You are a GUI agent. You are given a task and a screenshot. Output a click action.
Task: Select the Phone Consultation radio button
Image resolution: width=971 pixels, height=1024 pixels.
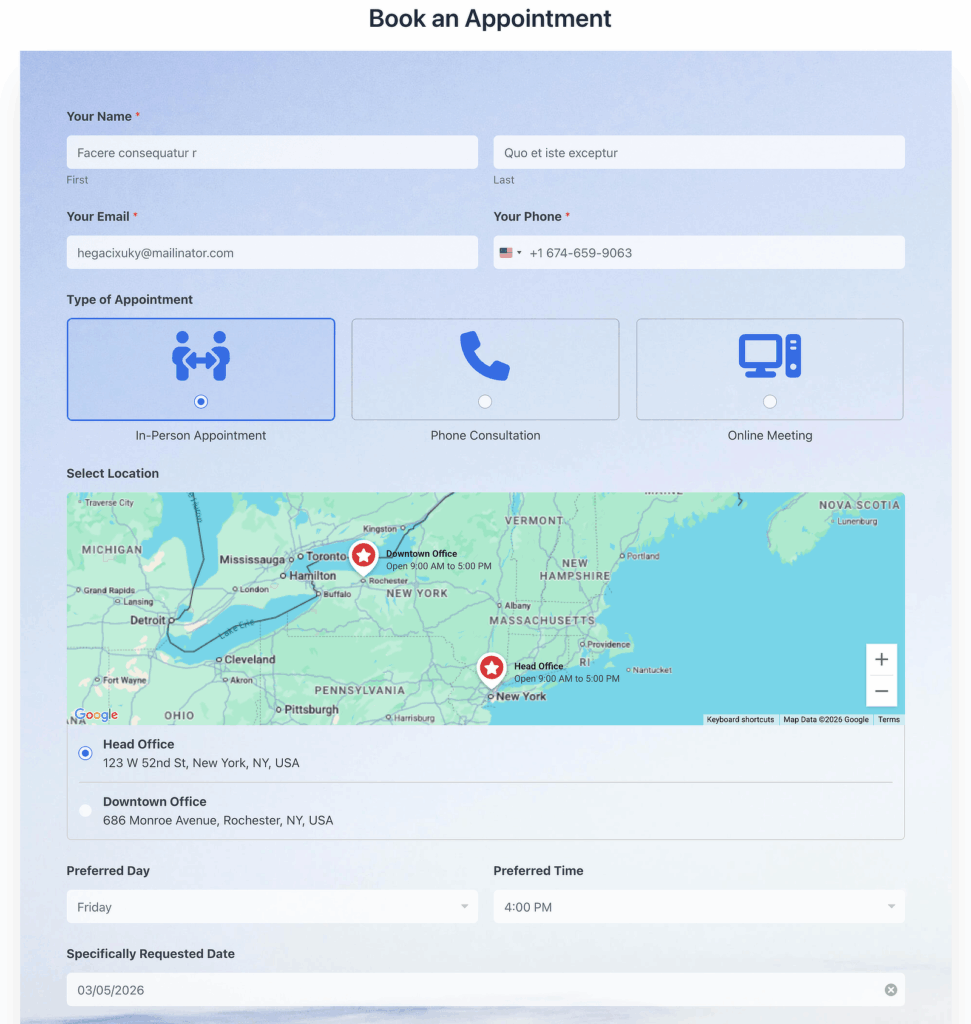click(485, 401)
